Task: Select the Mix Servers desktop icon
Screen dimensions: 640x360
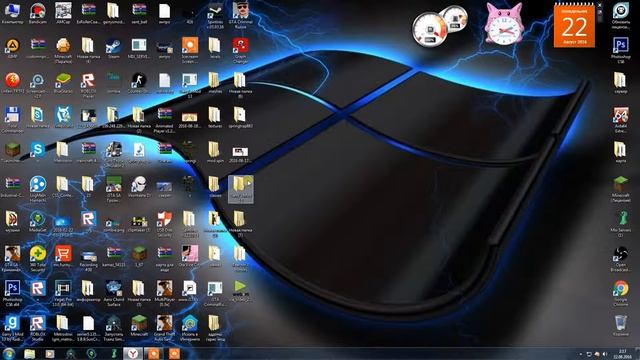Action: pos(621,224)
